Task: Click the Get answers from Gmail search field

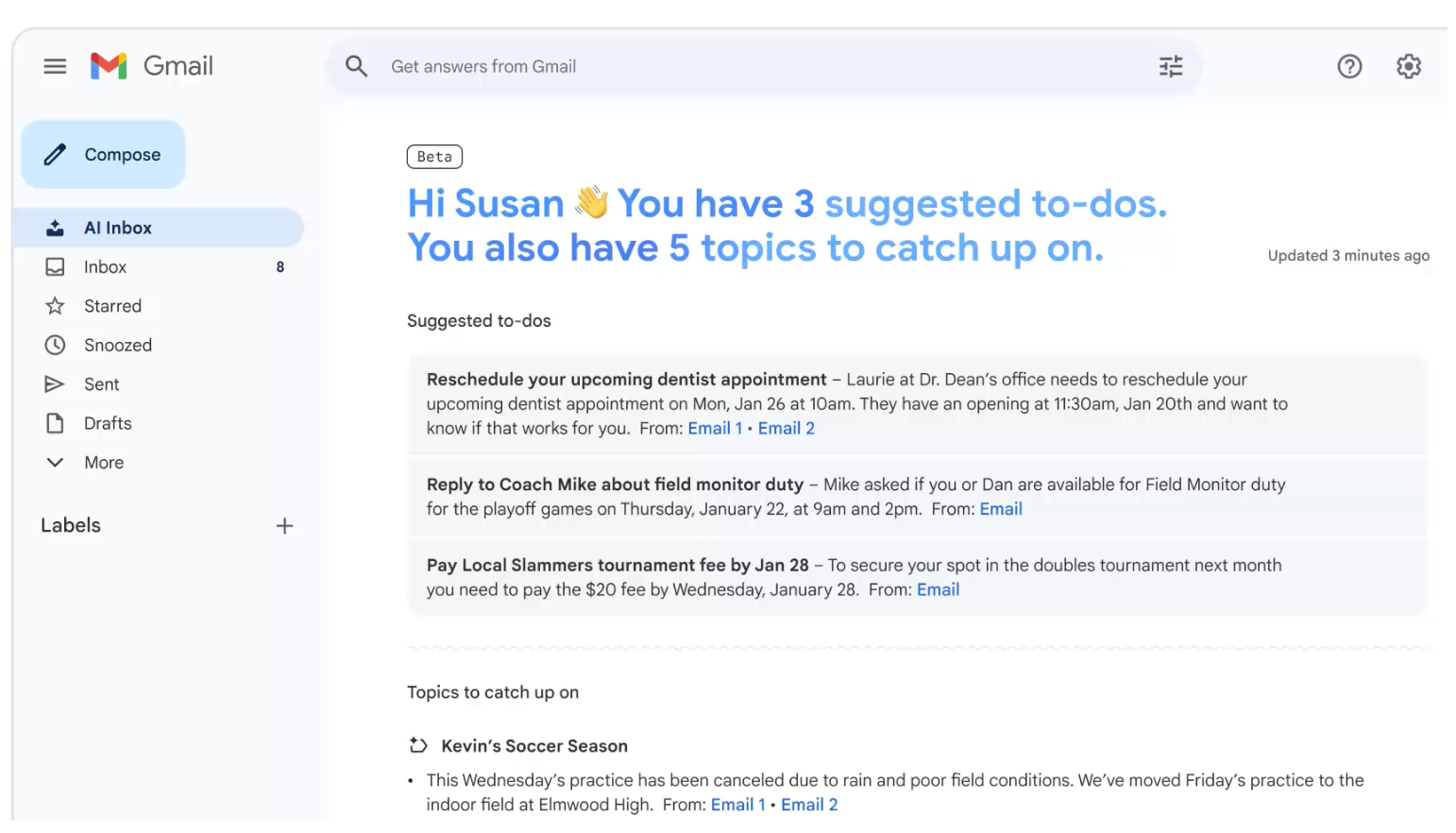Action: (755, 66)
